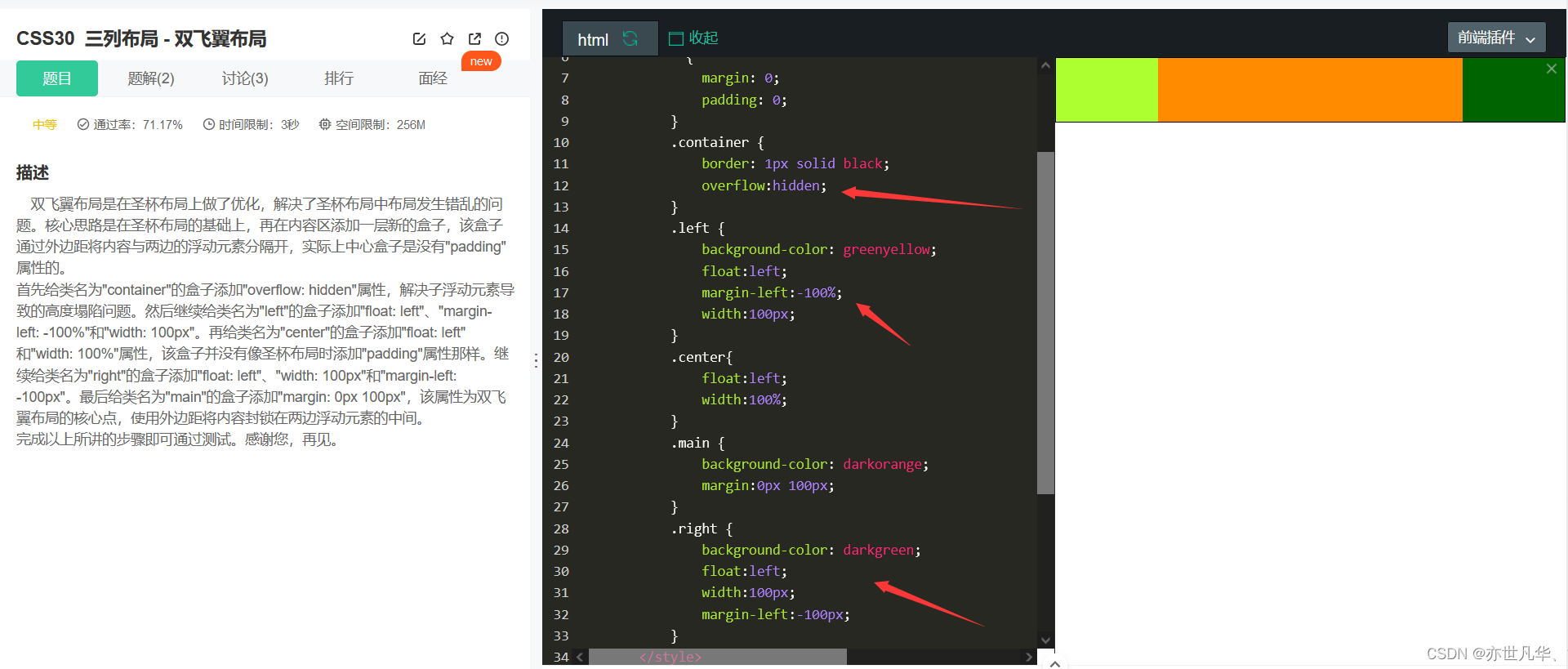Click line number 20 in gutter
The width and height of the screenshot is (1568, 669).
(x=561, y=357)
